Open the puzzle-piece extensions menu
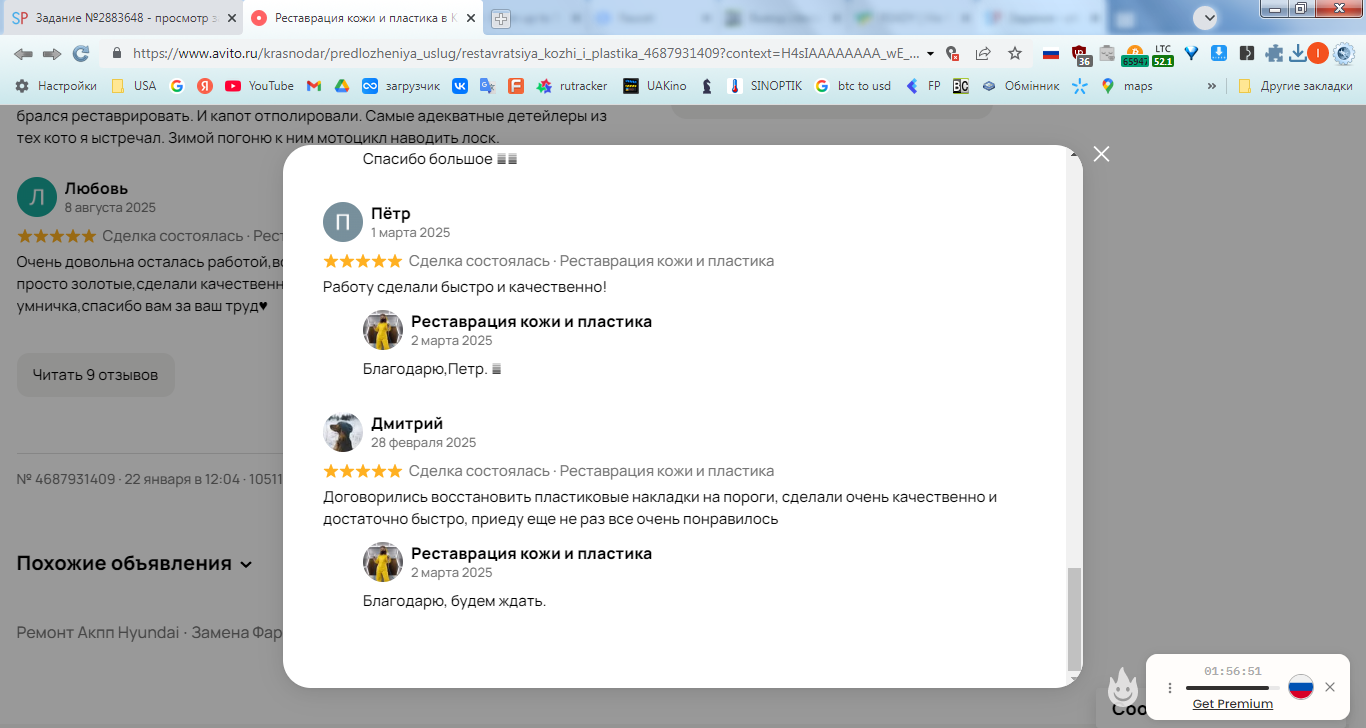The image size is (1366, 728). click(x=1274, y=54)
